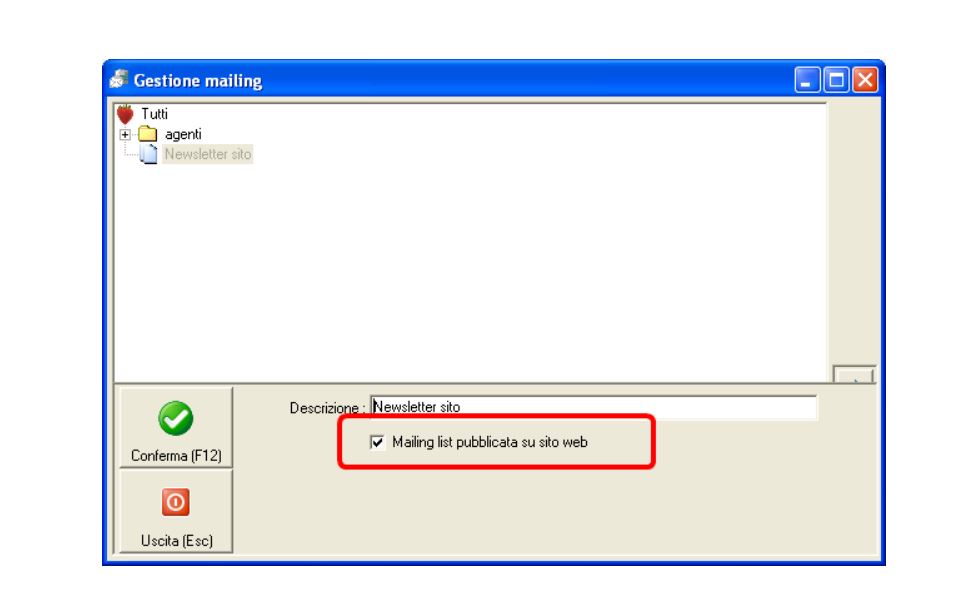
Task: Expand the agenti folder node
Action: click(x=125, y=134)
